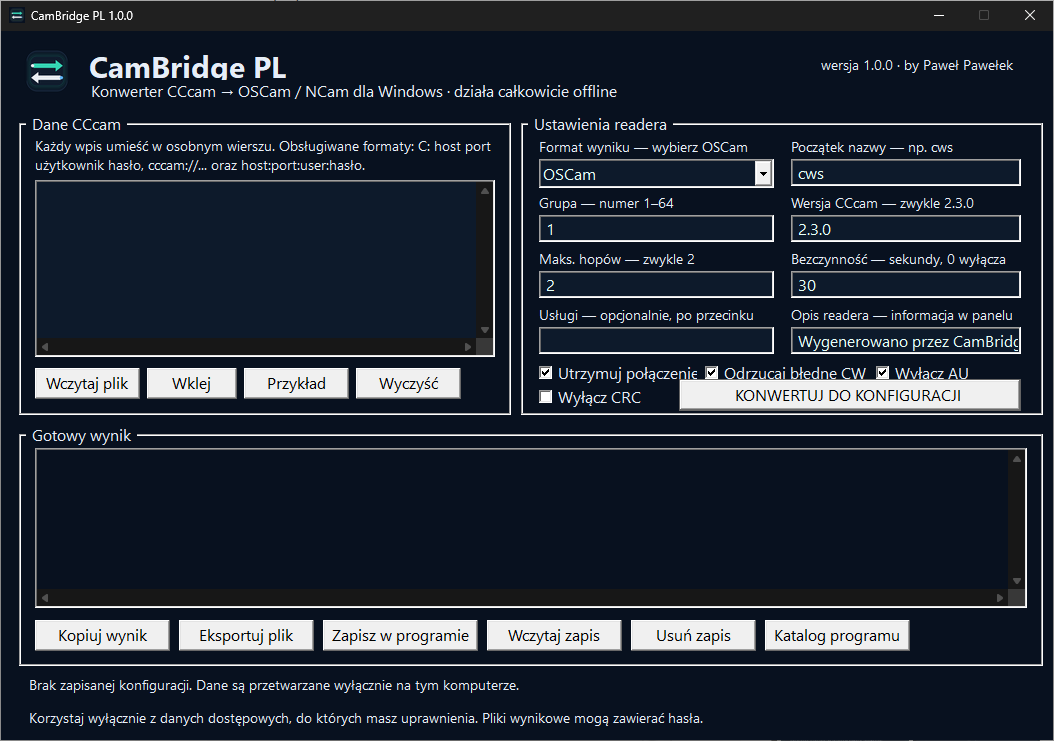This screenshot has width=1054, height=741.
Task: Click the right arrow of Gotowy wynik scrollbar
Action: point(1000,598)
